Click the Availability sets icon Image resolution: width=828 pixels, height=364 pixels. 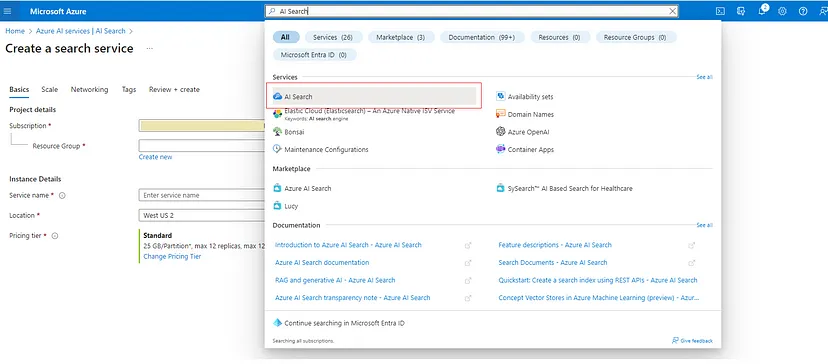coord(501,97)
